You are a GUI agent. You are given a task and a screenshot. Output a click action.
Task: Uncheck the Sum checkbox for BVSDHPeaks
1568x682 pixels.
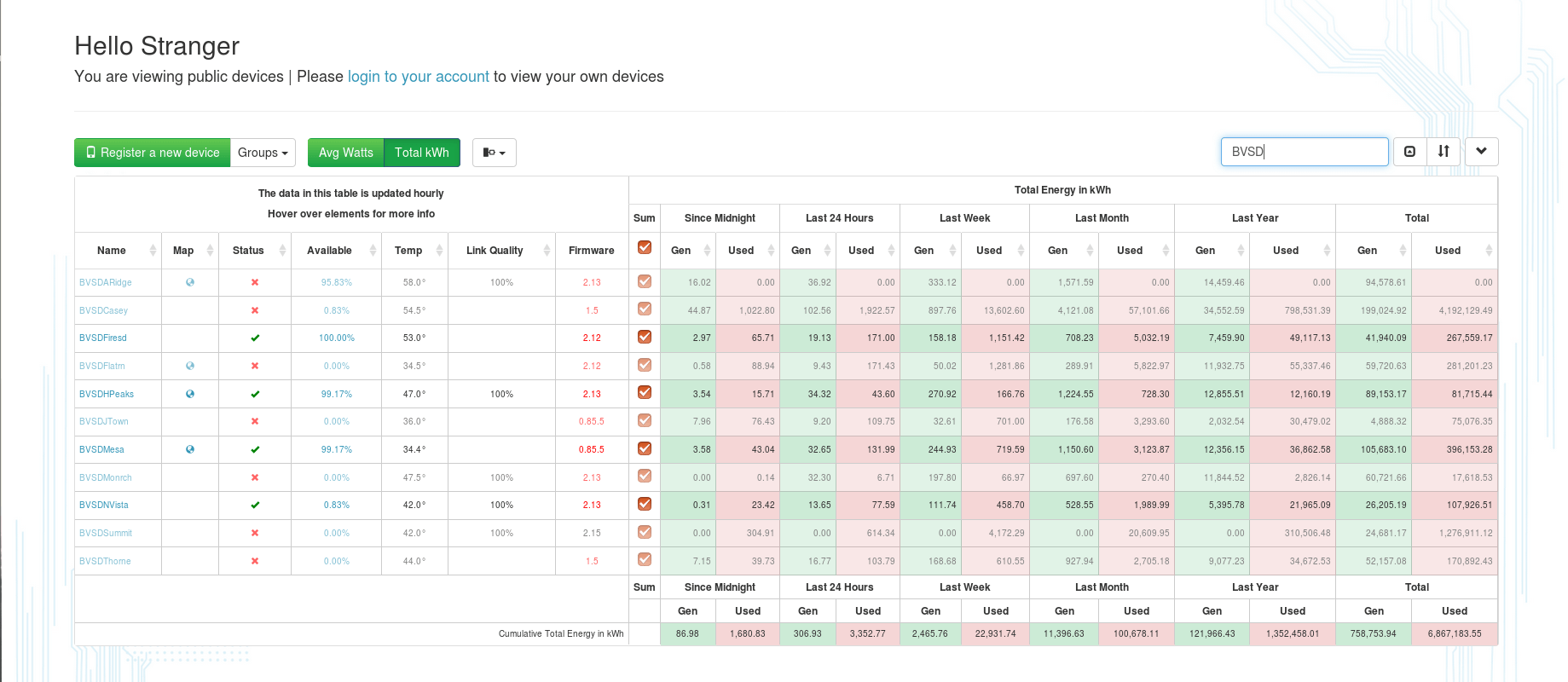point(645,392)
